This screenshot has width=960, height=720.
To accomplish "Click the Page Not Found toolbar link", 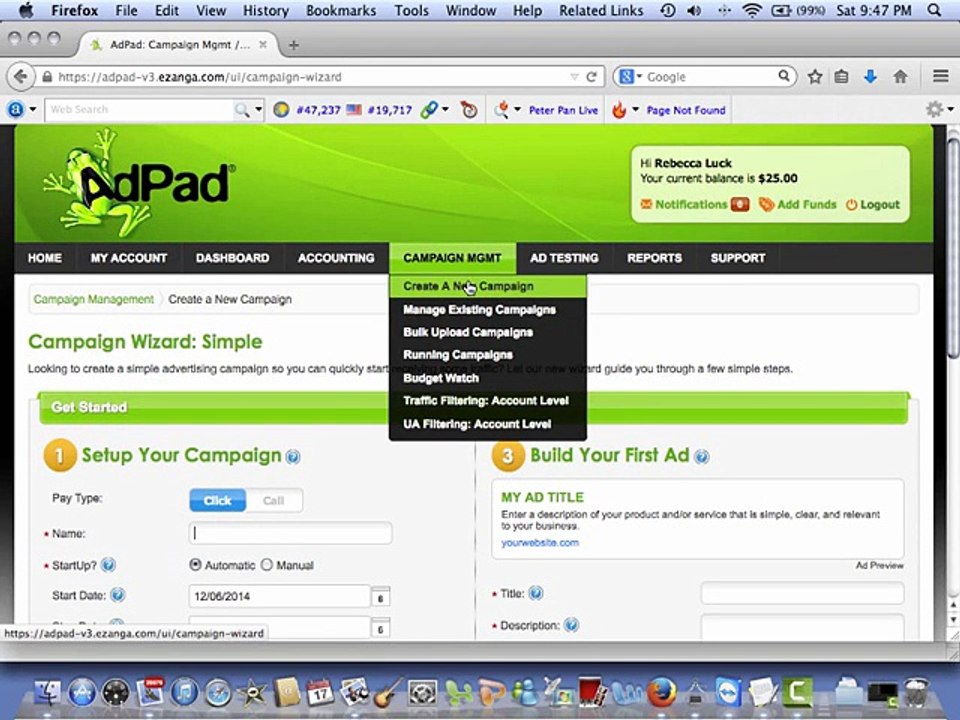I will pyautogui.click(x=686, y=110).
